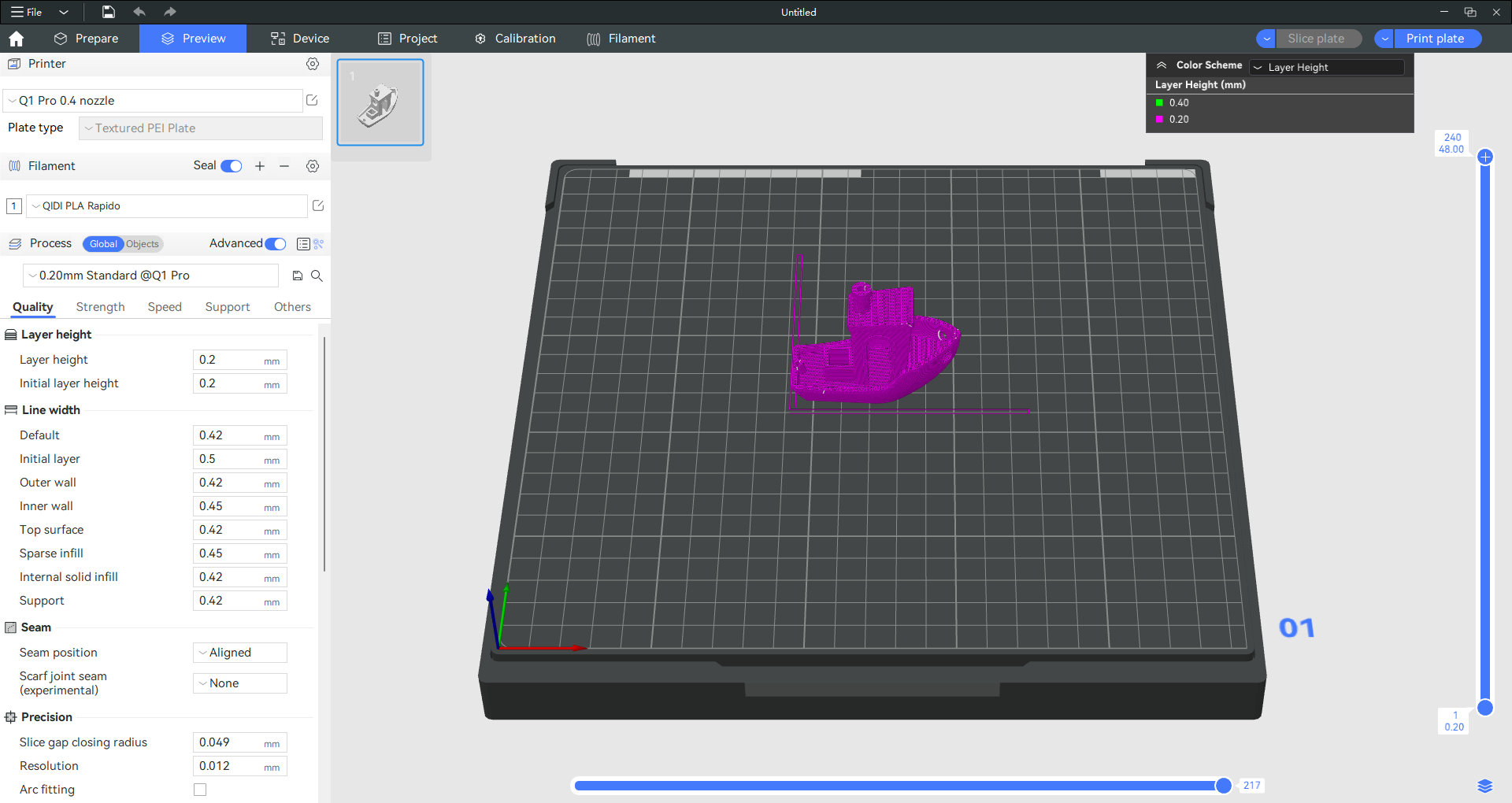This screenshot has height=803, width=1512.
Task: Click the horizontal layer progress slider handle
Action: coord(1223,786)
